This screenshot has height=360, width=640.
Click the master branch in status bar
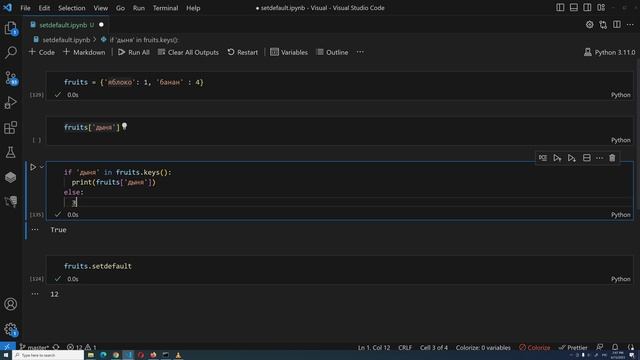coord(34,347)
